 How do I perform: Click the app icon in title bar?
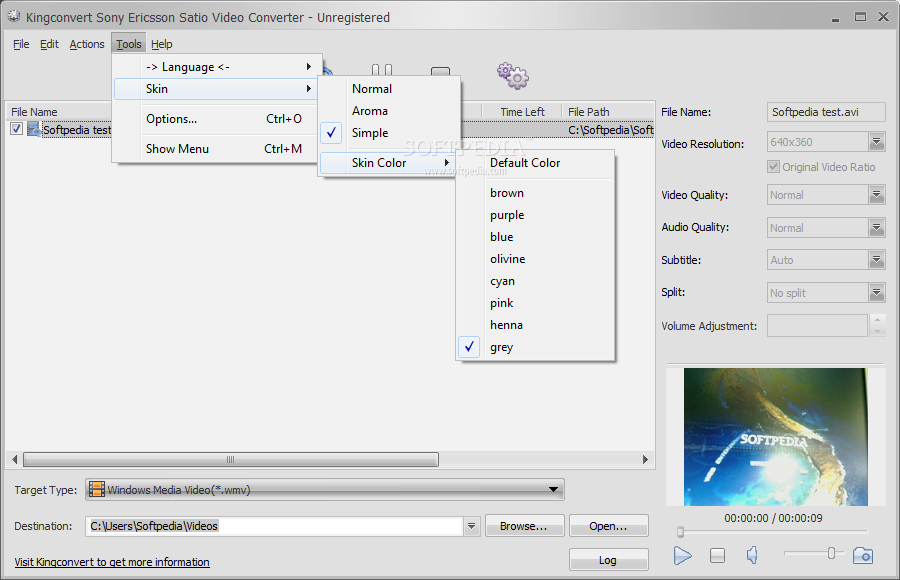(14, 17)
